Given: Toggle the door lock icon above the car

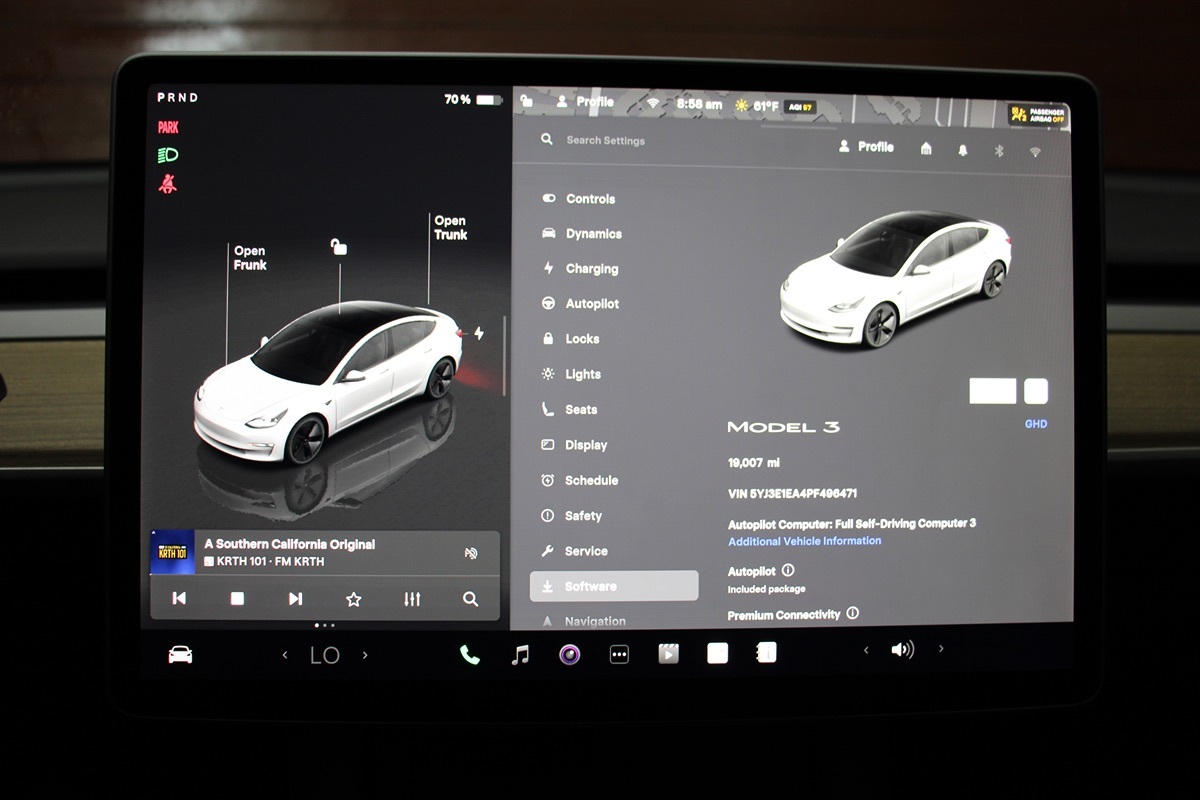Looking at the screenshot, I should 339,247.
